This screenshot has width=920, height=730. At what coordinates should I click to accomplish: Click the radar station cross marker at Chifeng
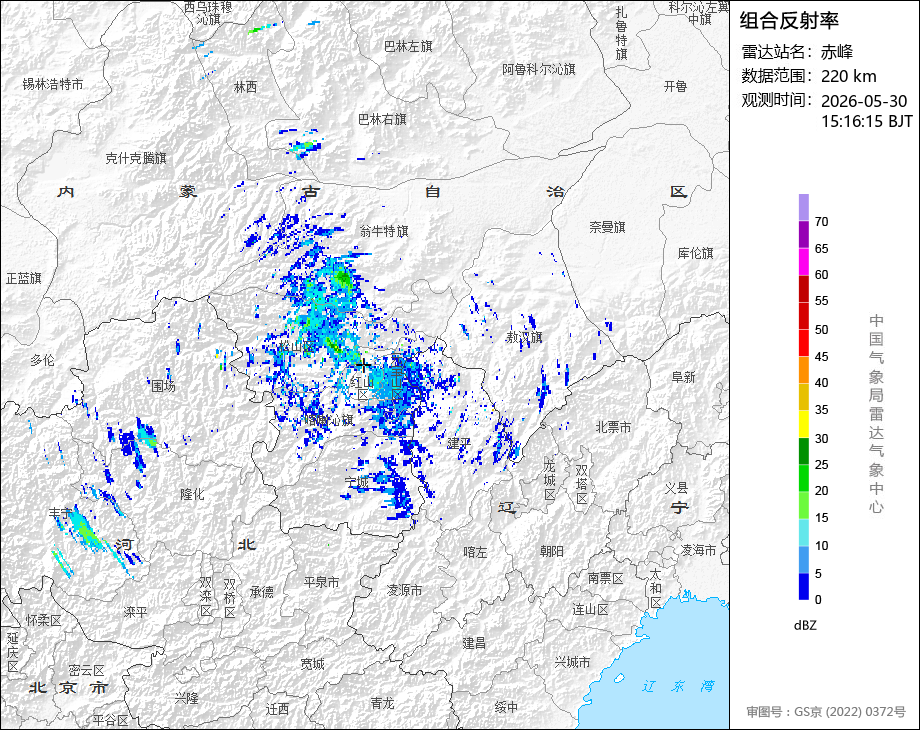pyautogui.click(x=364, y=366)
